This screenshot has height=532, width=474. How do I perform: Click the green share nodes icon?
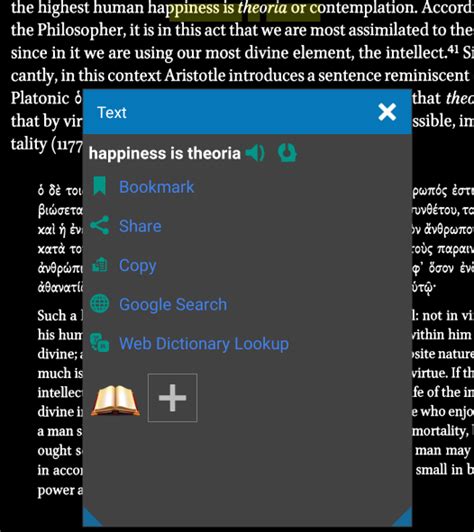coord(99,225)
